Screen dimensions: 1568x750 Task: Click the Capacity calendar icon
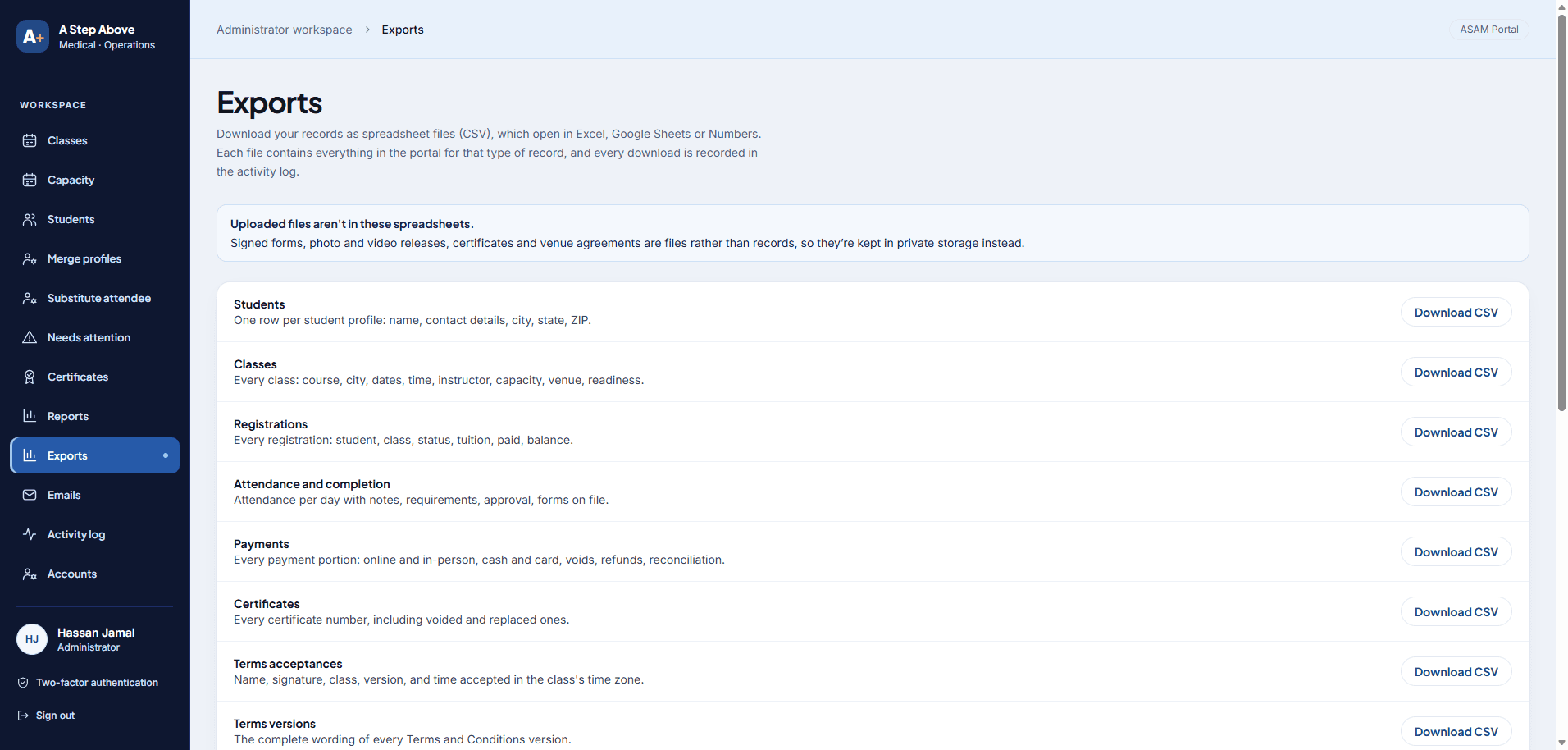(30, 180)
